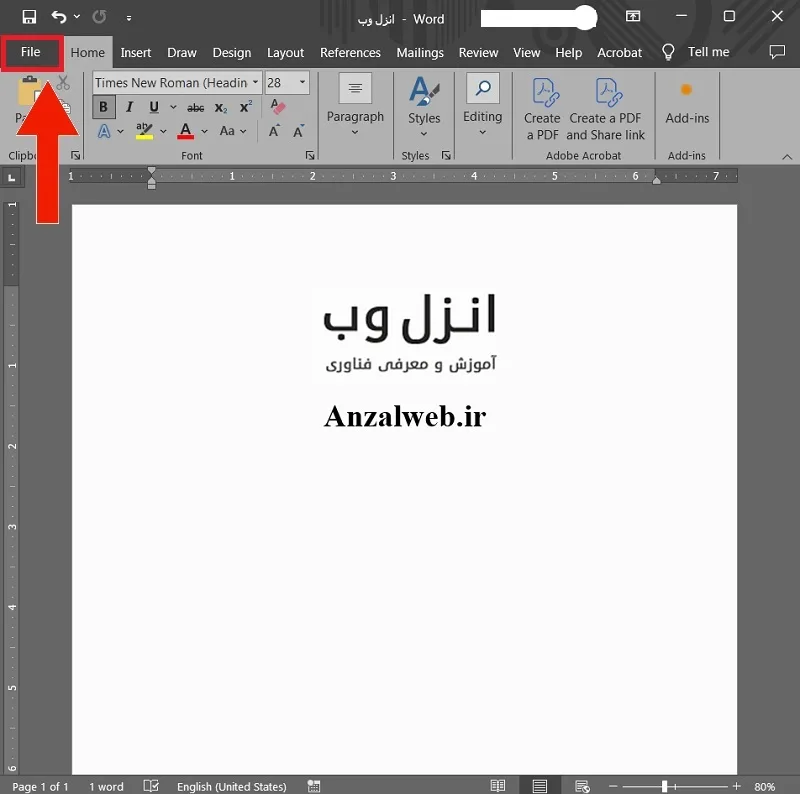This screenshot has height=794, width=800.
Task: Toggle Italic formatting
Action: coord(130,107)
